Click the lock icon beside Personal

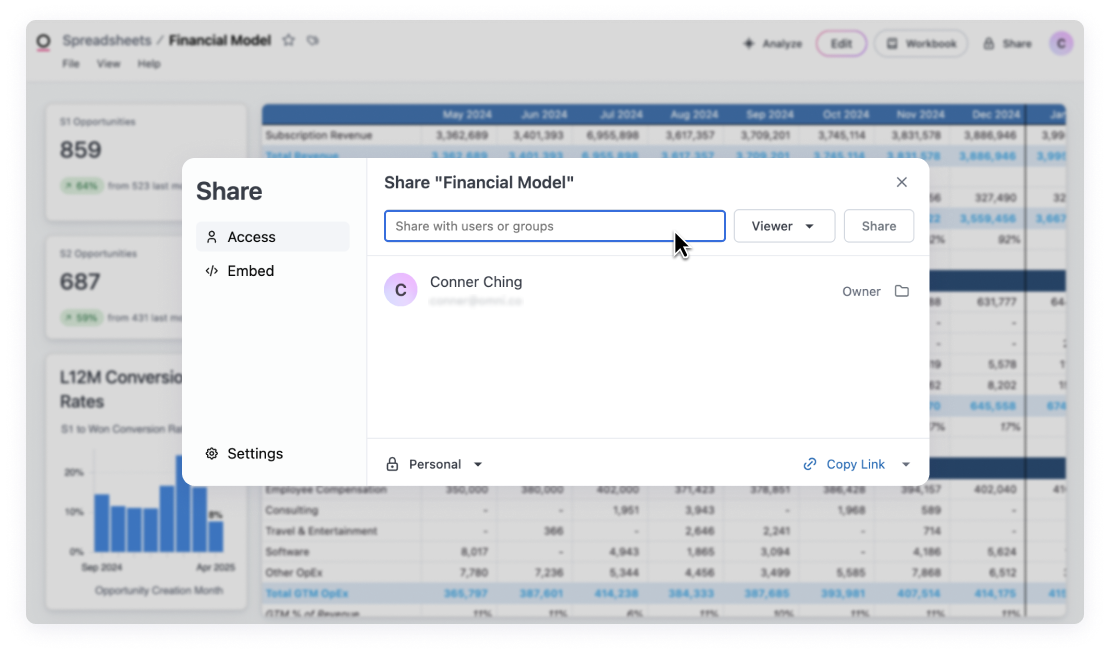[x=393, y=464]
